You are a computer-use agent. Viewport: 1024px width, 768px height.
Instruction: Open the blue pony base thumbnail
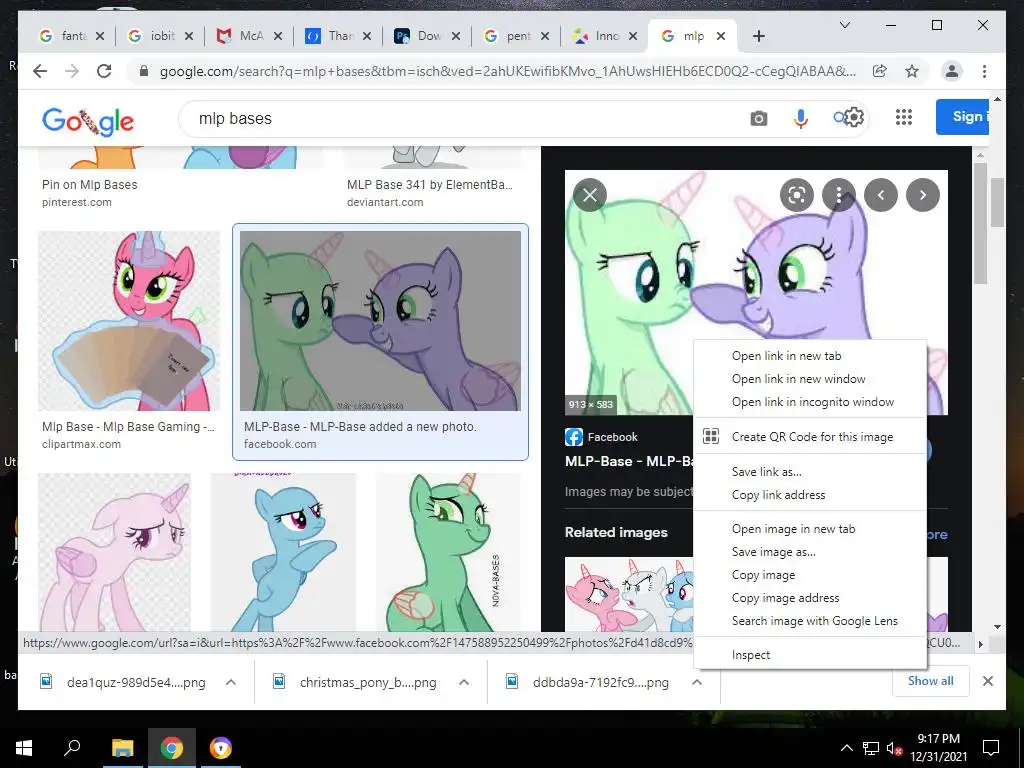coord(283,552)
